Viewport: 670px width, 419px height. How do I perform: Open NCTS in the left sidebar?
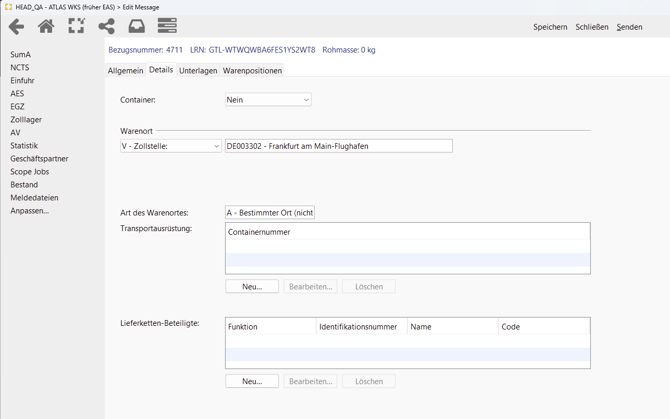(x=20, y=67)
